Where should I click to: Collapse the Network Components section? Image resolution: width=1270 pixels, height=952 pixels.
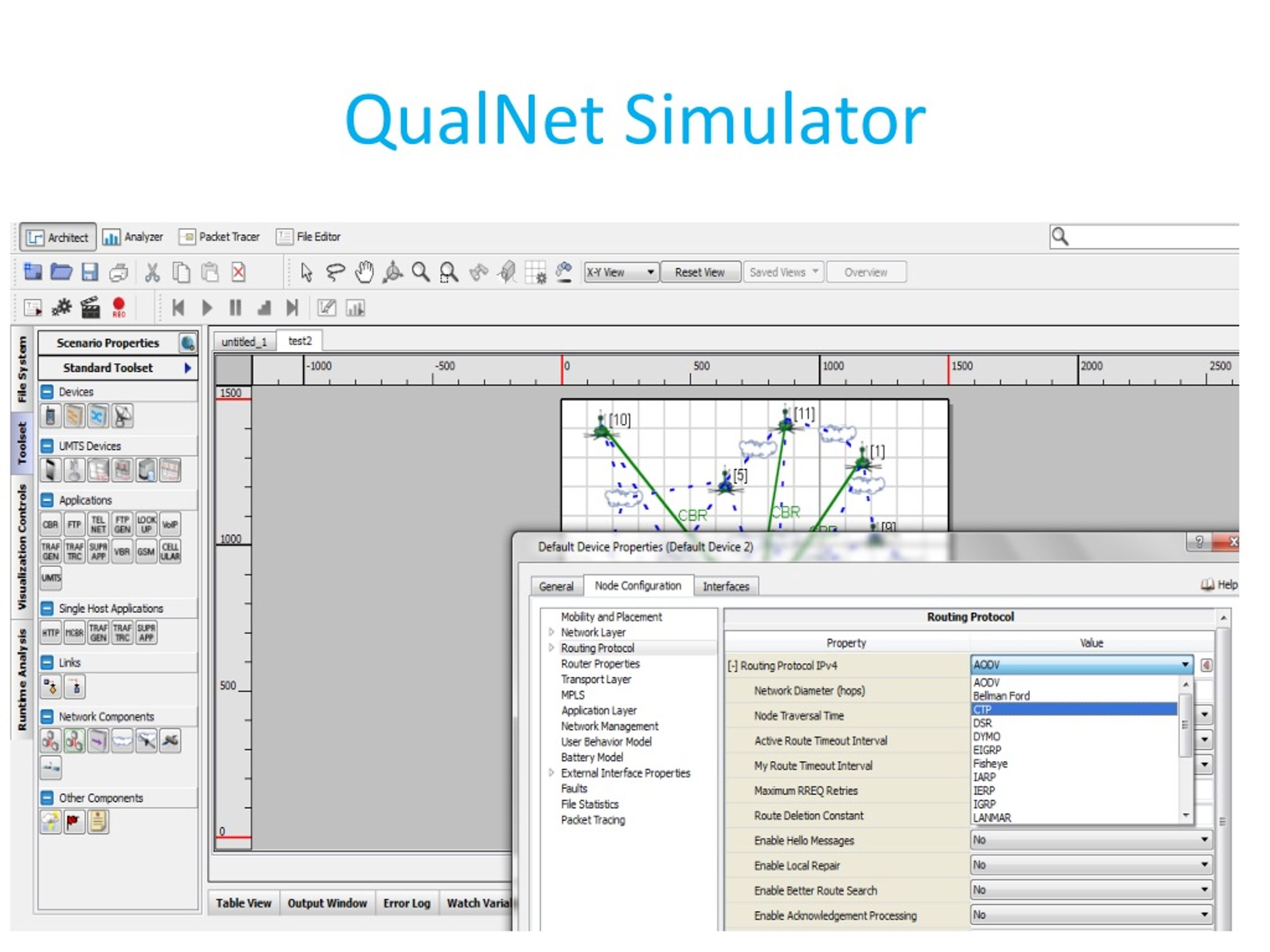click(x=47, y=716)
